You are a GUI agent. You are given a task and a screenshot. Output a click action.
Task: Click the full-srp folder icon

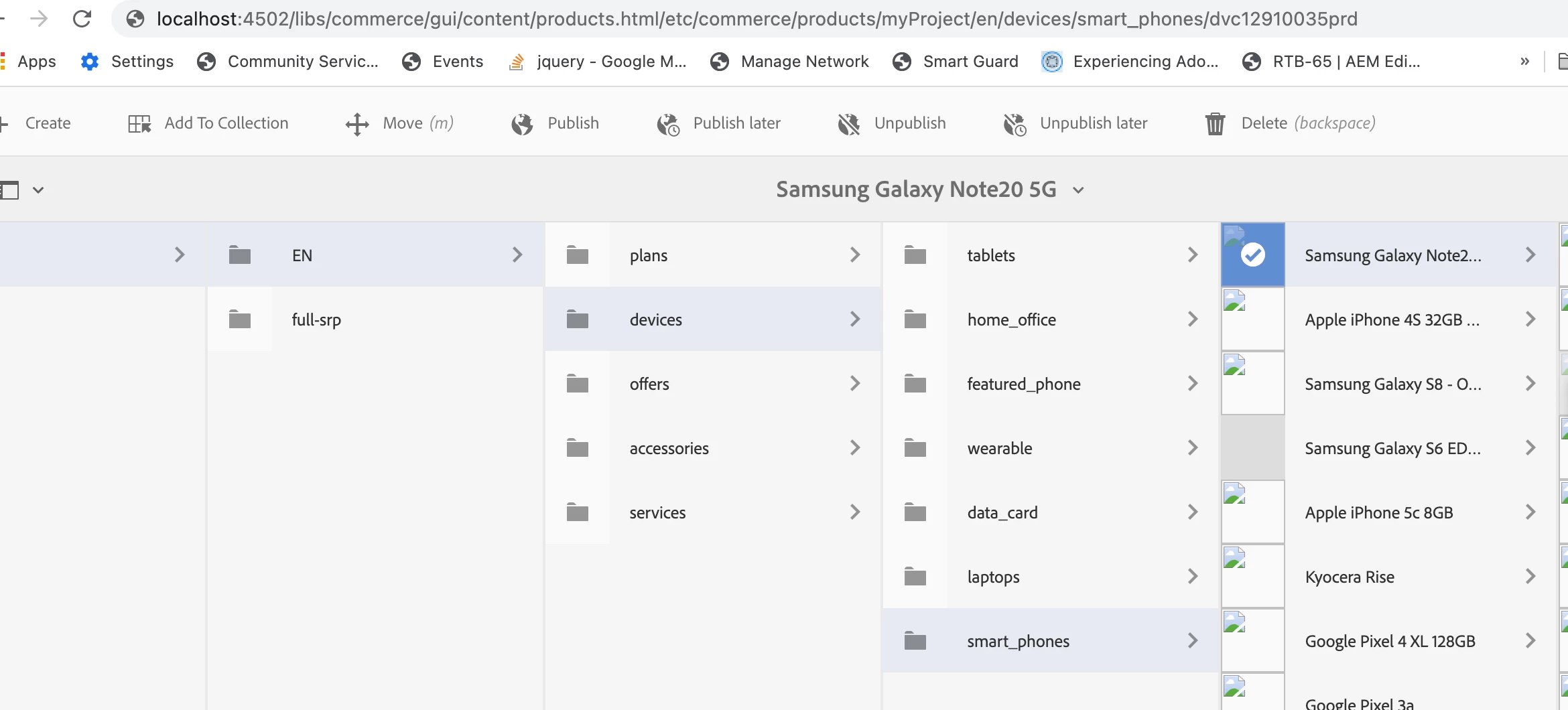[240, 319]
